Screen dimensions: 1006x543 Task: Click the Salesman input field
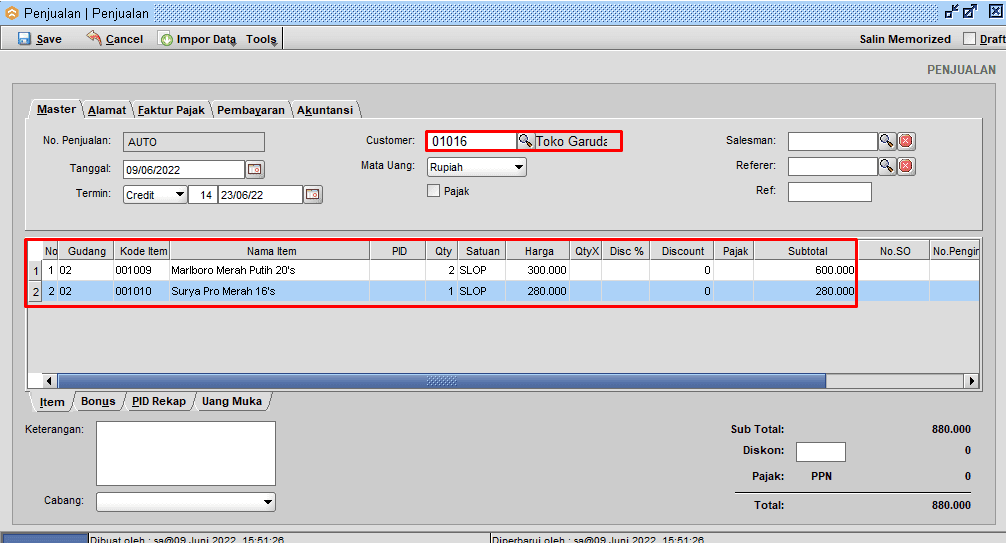click(x=833, y=141)
